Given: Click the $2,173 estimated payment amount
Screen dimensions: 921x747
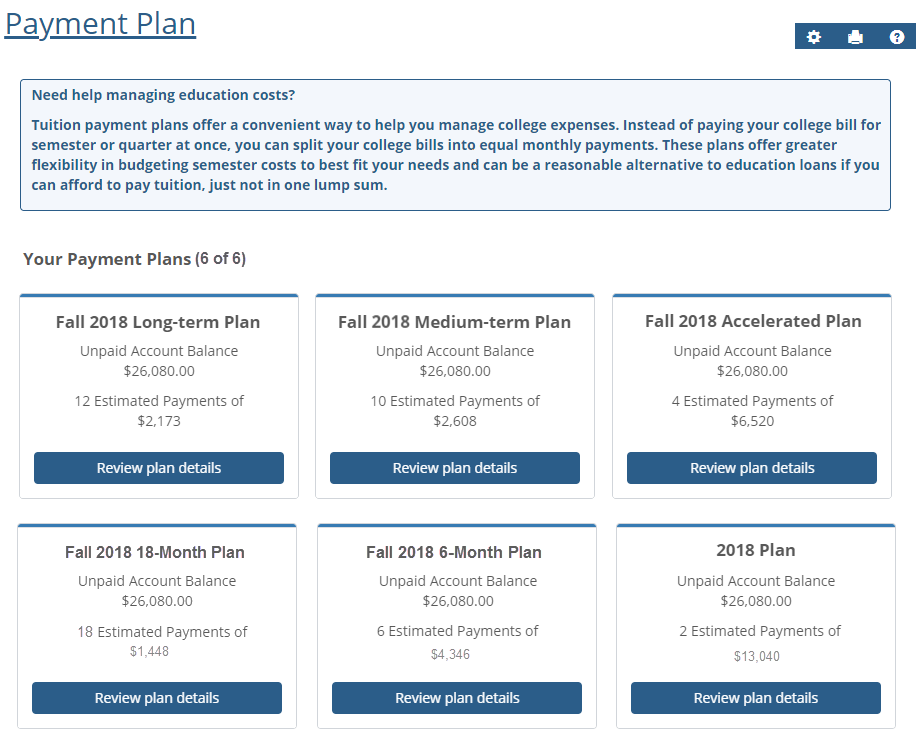Looking at the screenshot, I should (159, 421).
